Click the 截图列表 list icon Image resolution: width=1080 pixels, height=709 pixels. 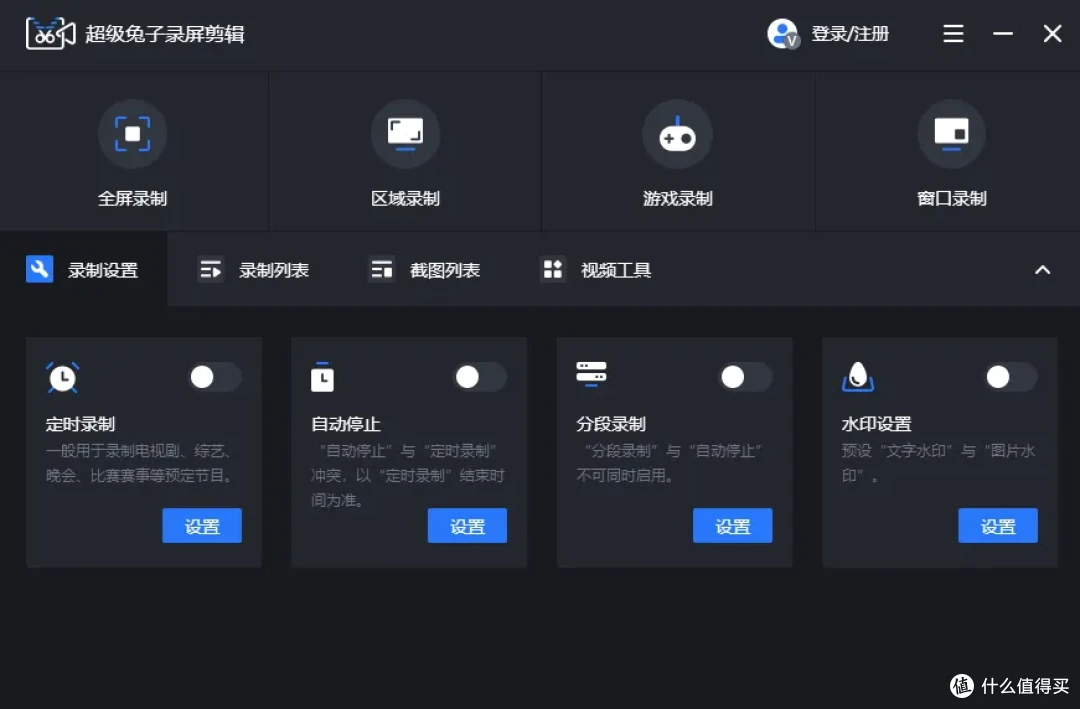381,269
